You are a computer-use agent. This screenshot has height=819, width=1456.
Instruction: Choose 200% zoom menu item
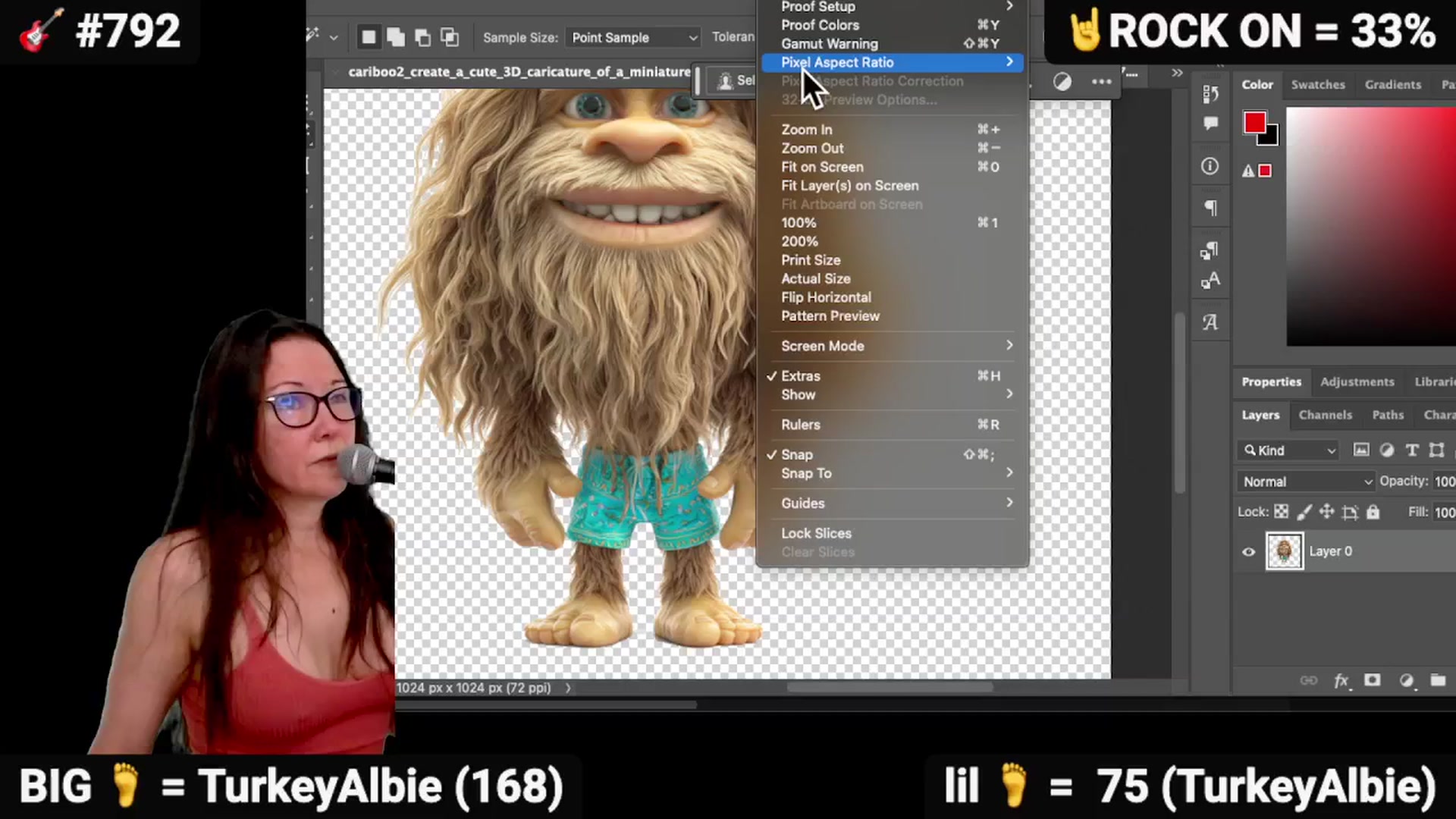(892, 241)
